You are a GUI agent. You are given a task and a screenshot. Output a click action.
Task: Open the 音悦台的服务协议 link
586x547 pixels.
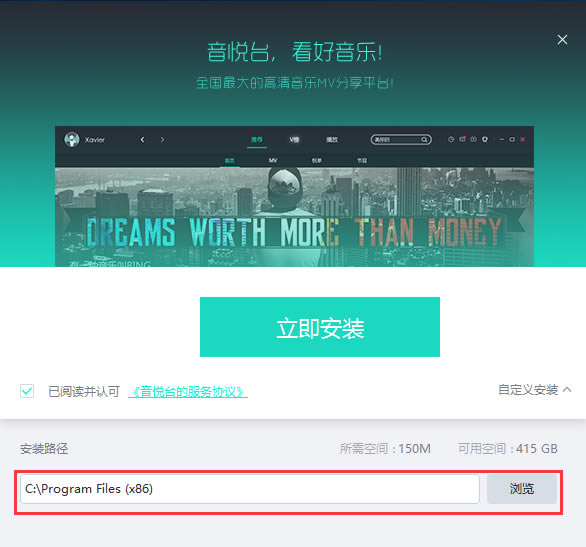click(188, 392)
